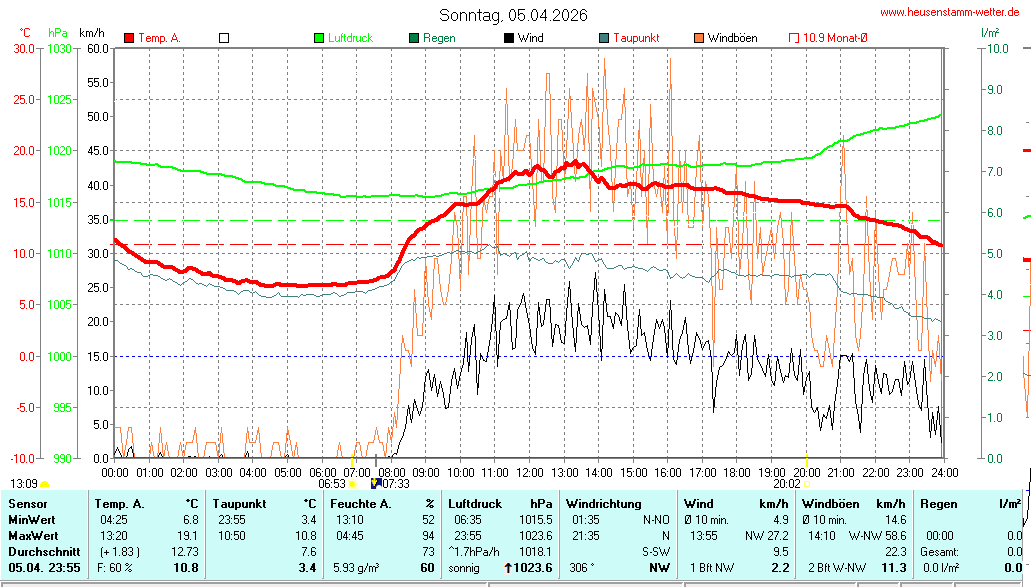This screenshot has width=1034, height=587.
Task: Click the sunset marker above 20:02
Action: point(806,462)
